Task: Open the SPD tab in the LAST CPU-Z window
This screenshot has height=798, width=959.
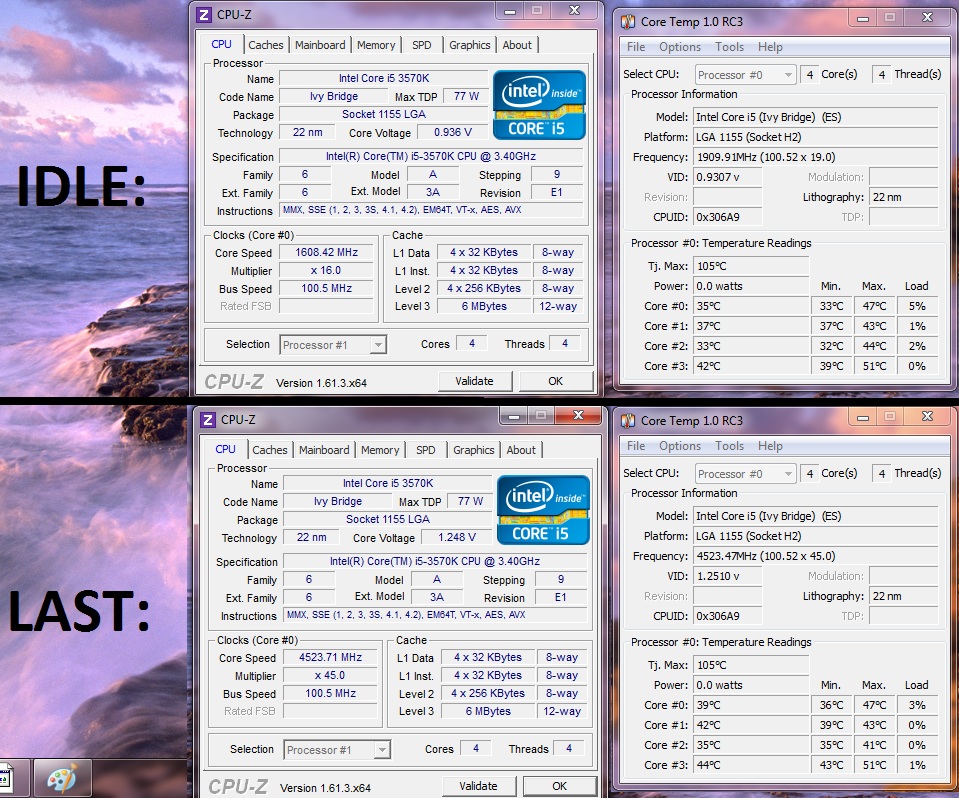Action: point(426,450)
